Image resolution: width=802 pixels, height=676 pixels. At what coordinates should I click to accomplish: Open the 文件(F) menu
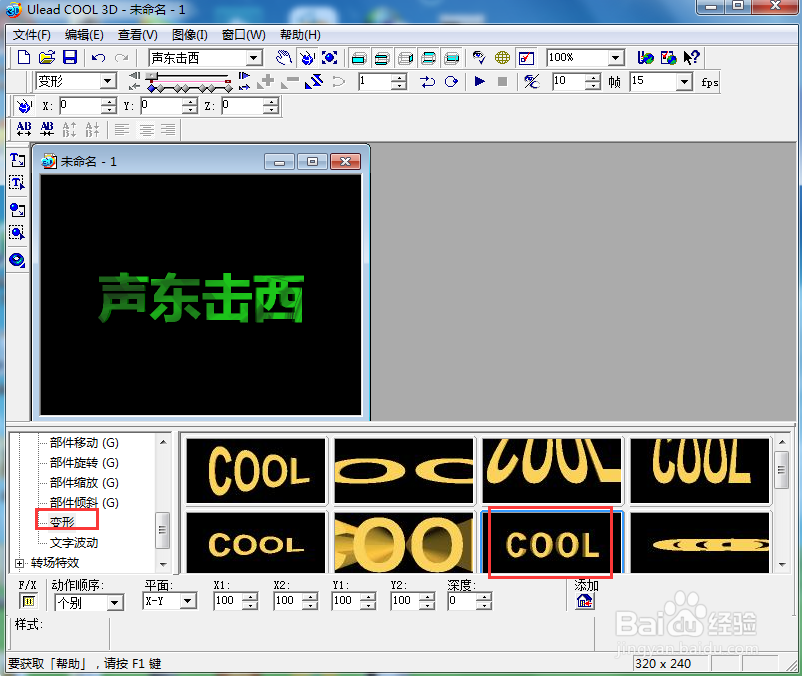(x=32, y=35)
